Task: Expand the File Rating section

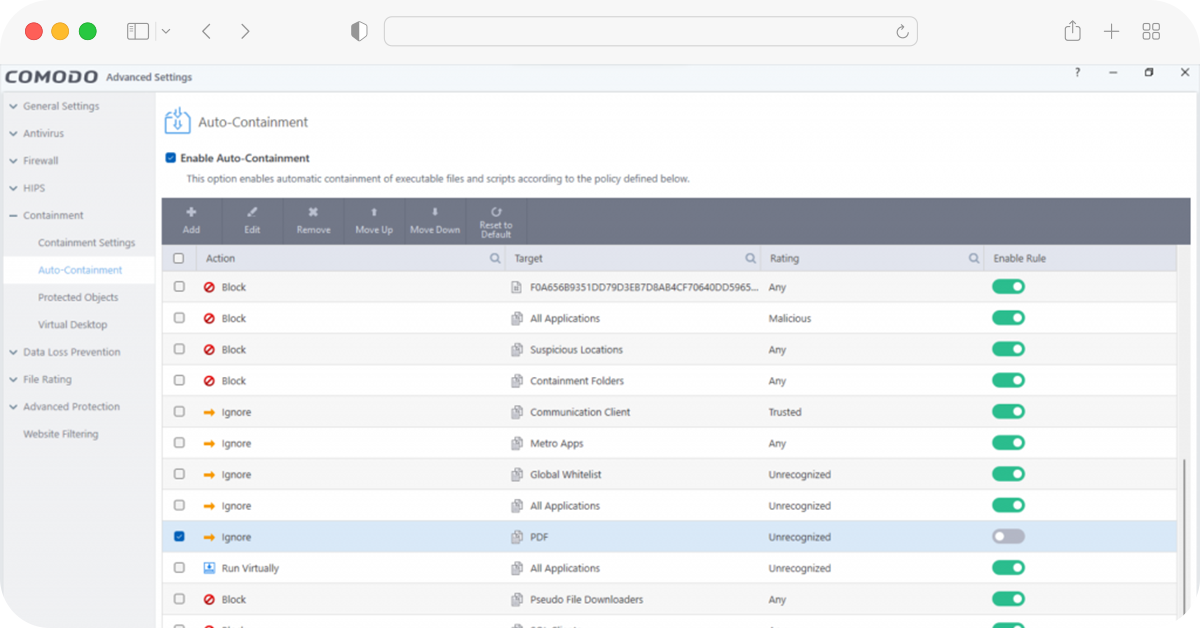Action: click(x=13, y=379)
